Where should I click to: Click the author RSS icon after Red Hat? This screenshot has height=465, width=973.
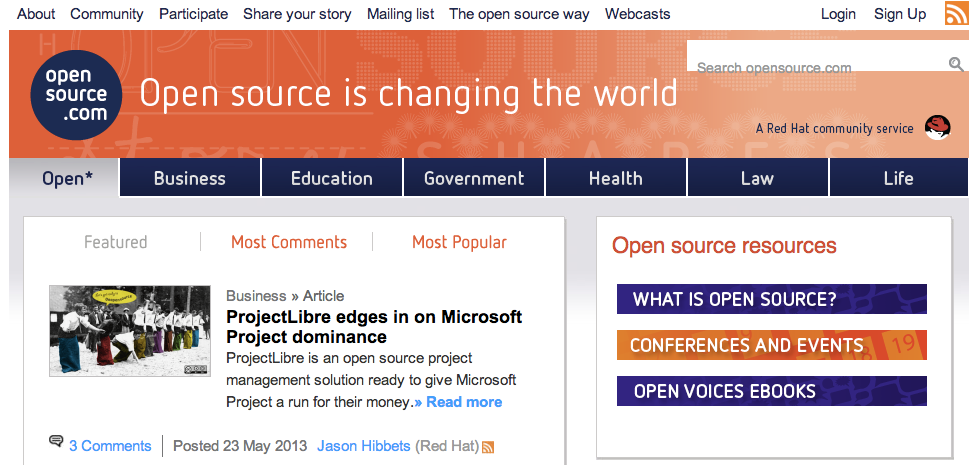[x=488, y=447]
